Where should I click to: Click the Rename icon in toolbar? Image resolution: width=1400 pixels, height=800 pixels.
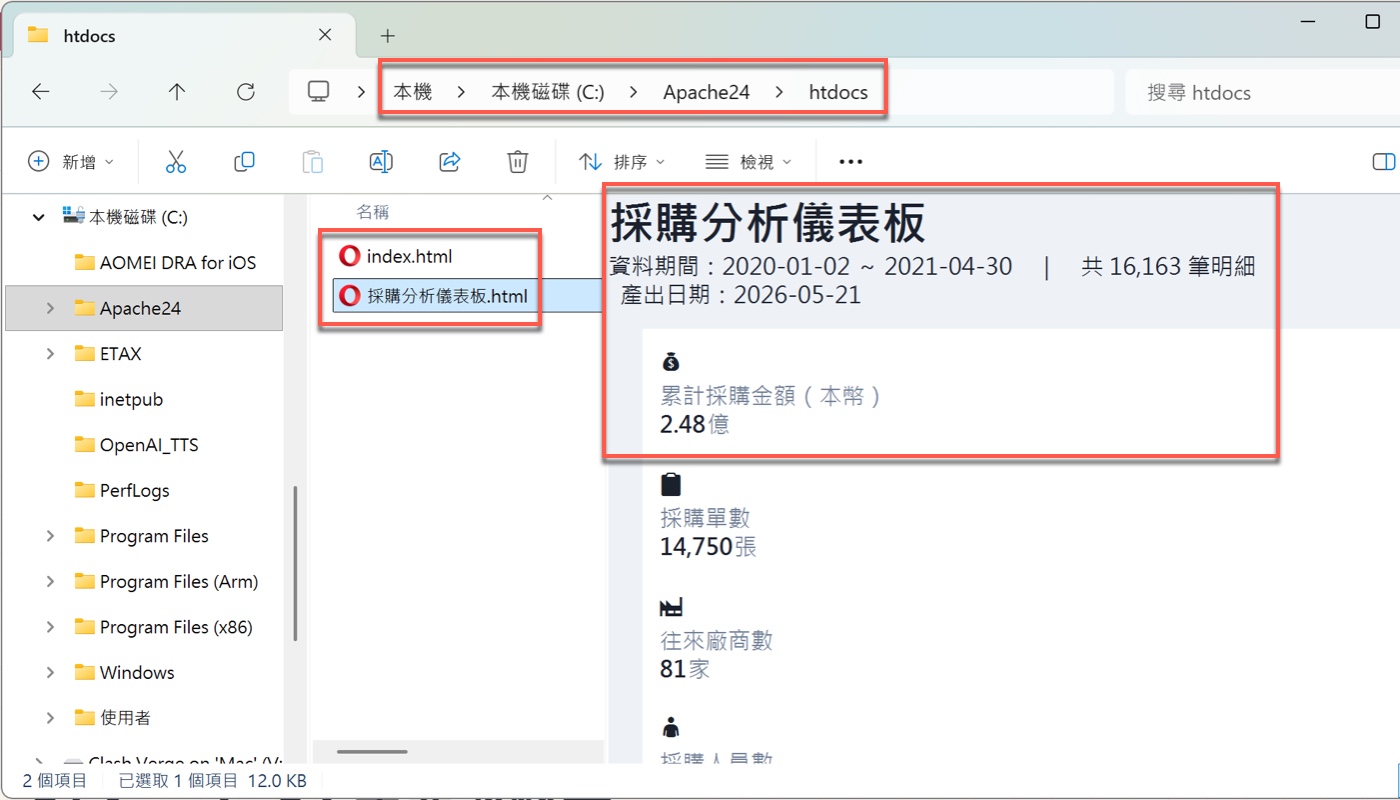coord(381,161)
